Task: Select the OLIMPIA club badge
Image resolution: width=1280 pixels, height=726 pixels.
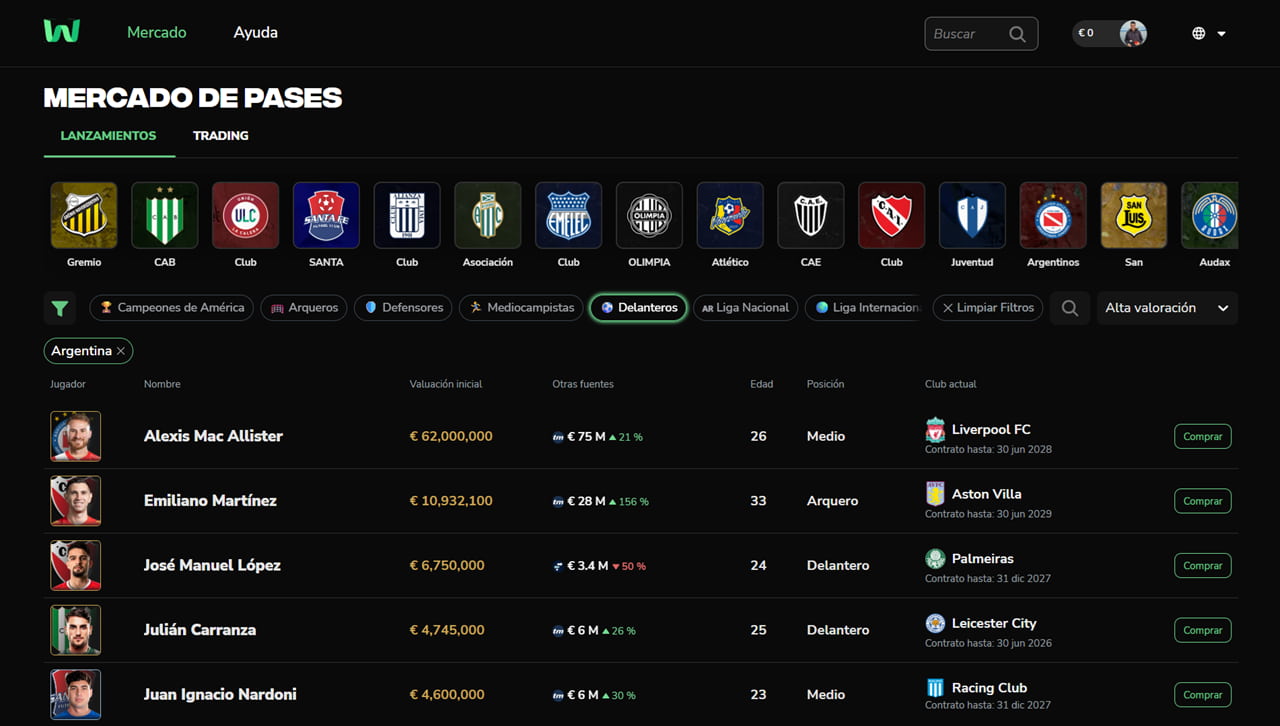Action: coord(649,215)
